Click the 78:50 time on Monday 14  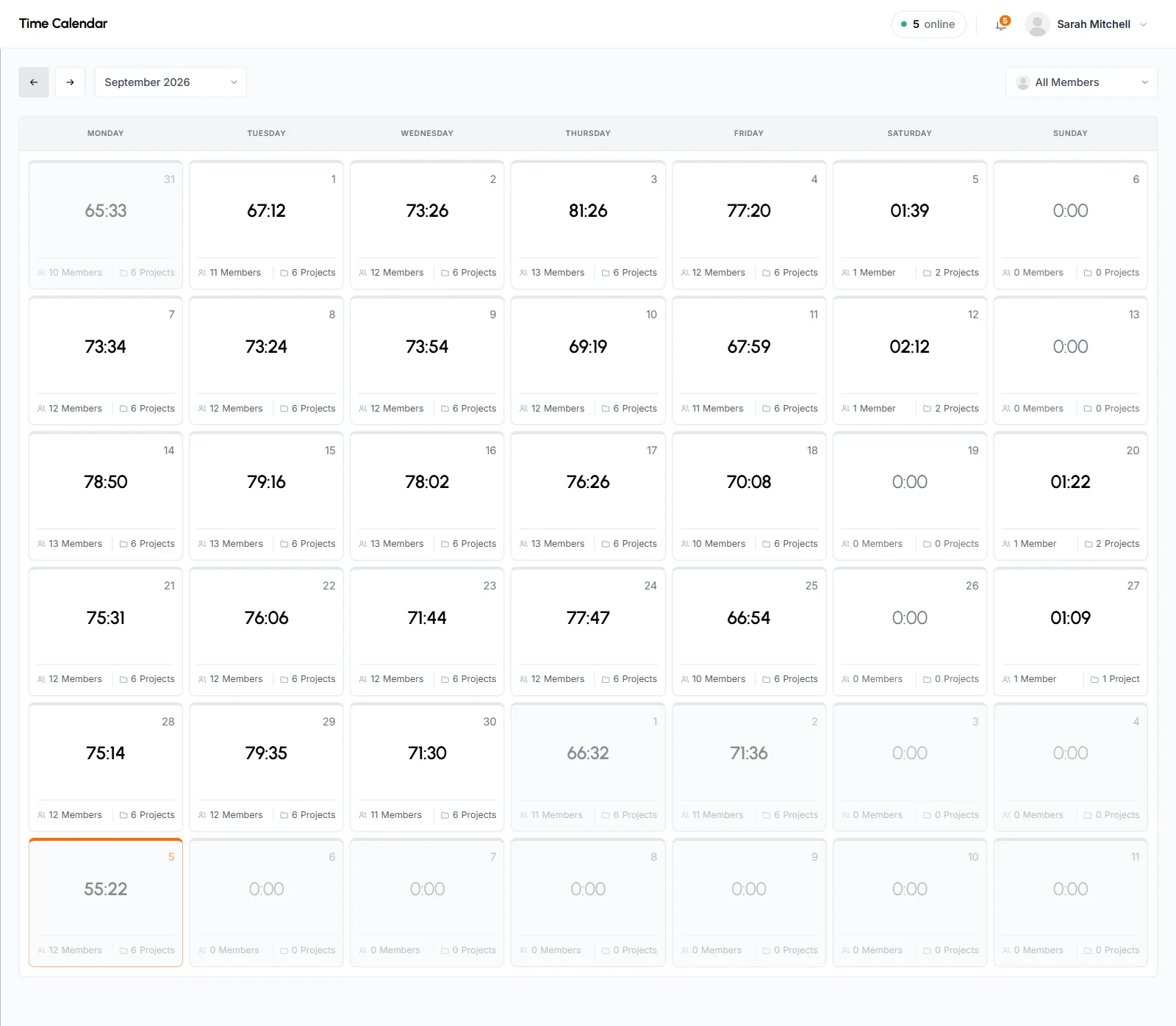(106, 482)
